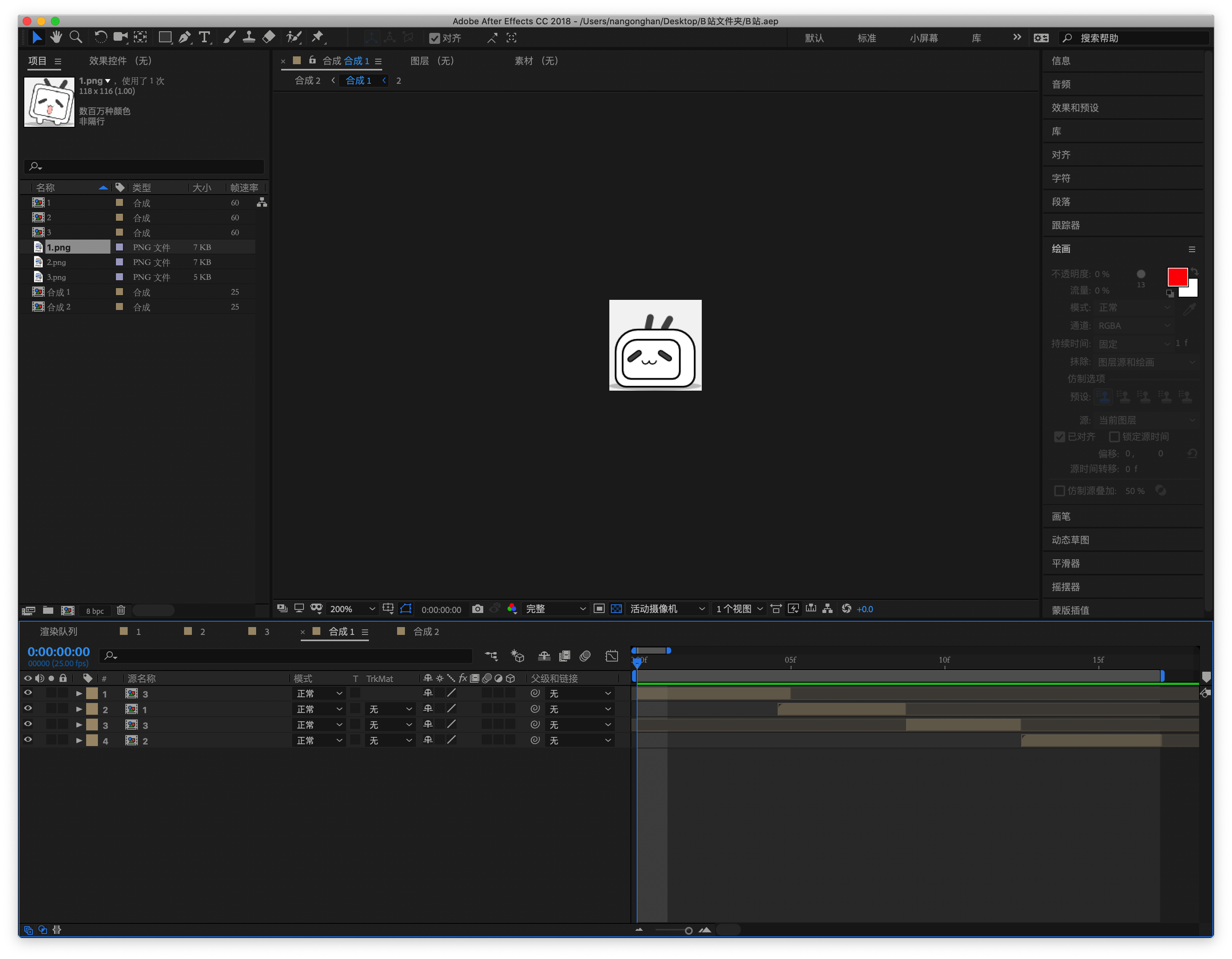The height and width of the screenshot is (959, 1232).
Task: Switch to the 图层 viewer tab
Action: point(432,61)
